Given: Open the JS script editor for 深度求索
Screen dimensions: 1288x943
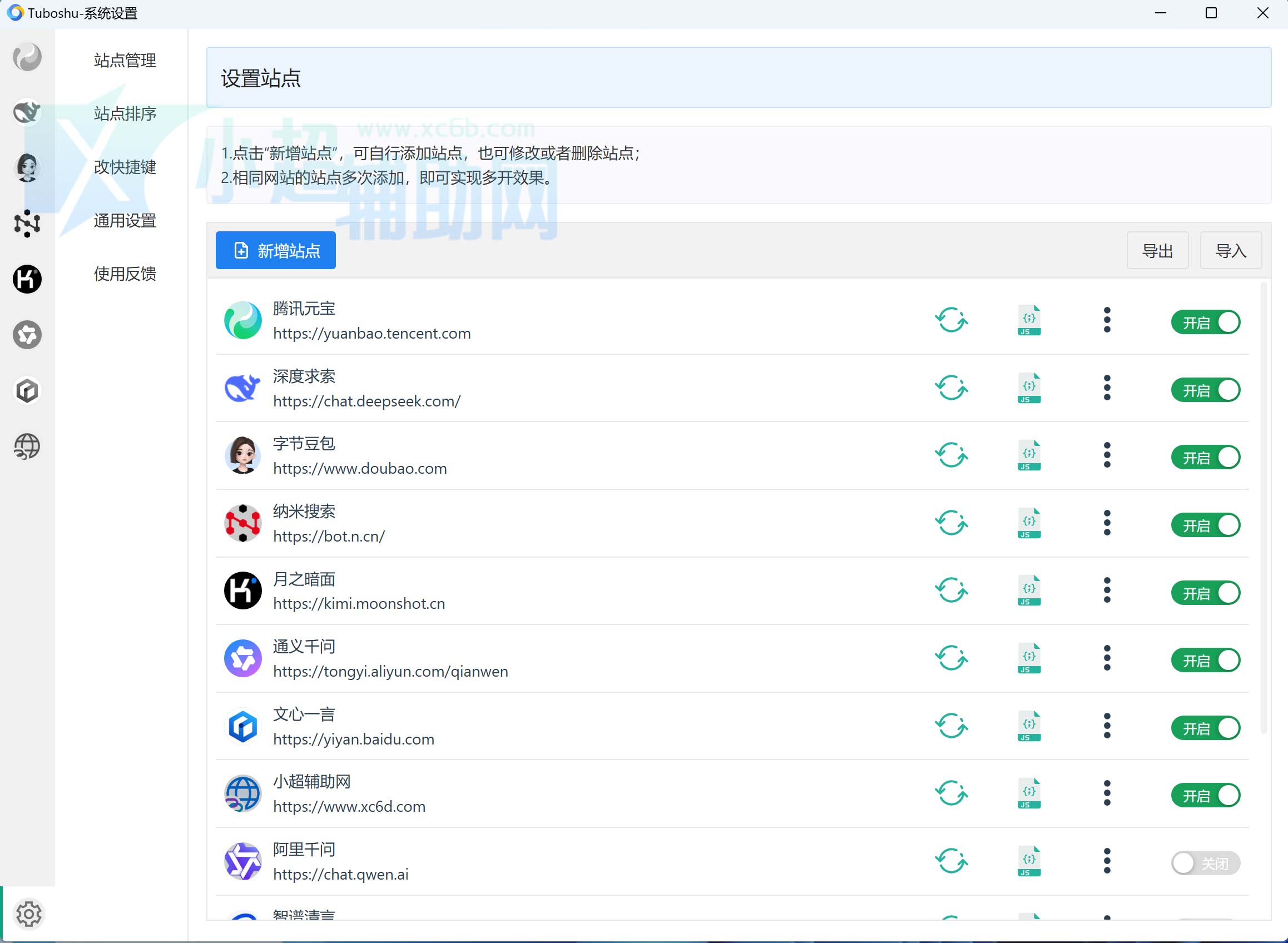Looking at the screenshot, I should coord(1028,388).
